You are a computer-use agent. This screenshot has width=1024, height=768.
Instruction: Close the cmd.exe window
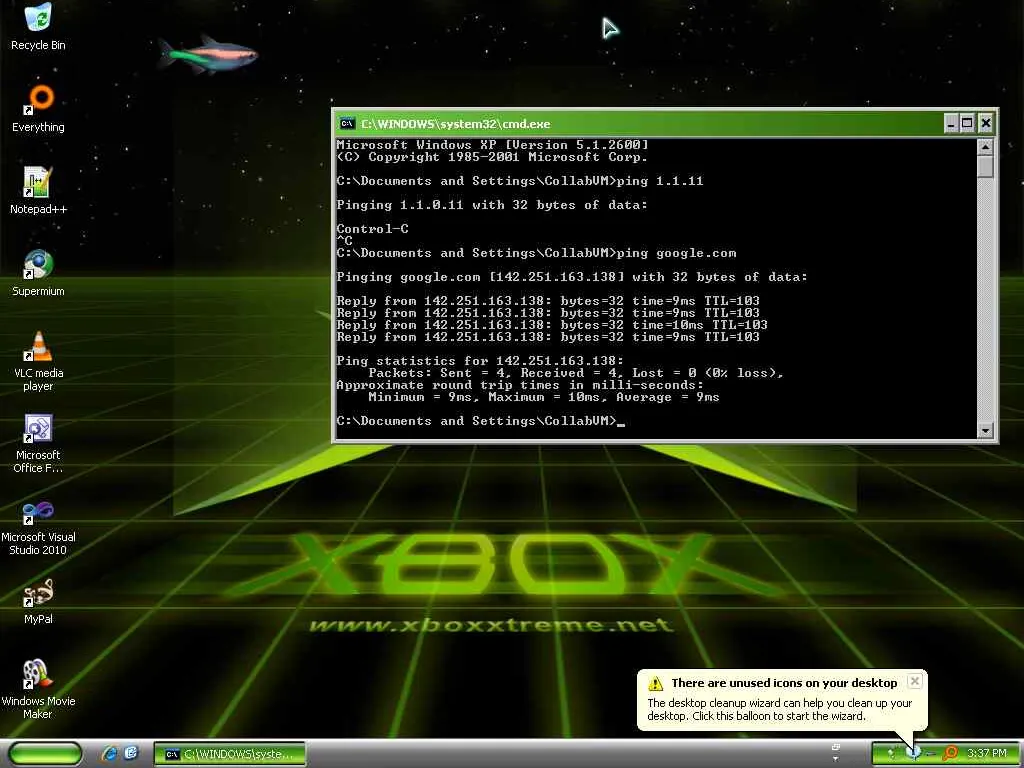[x=985, y=123]
